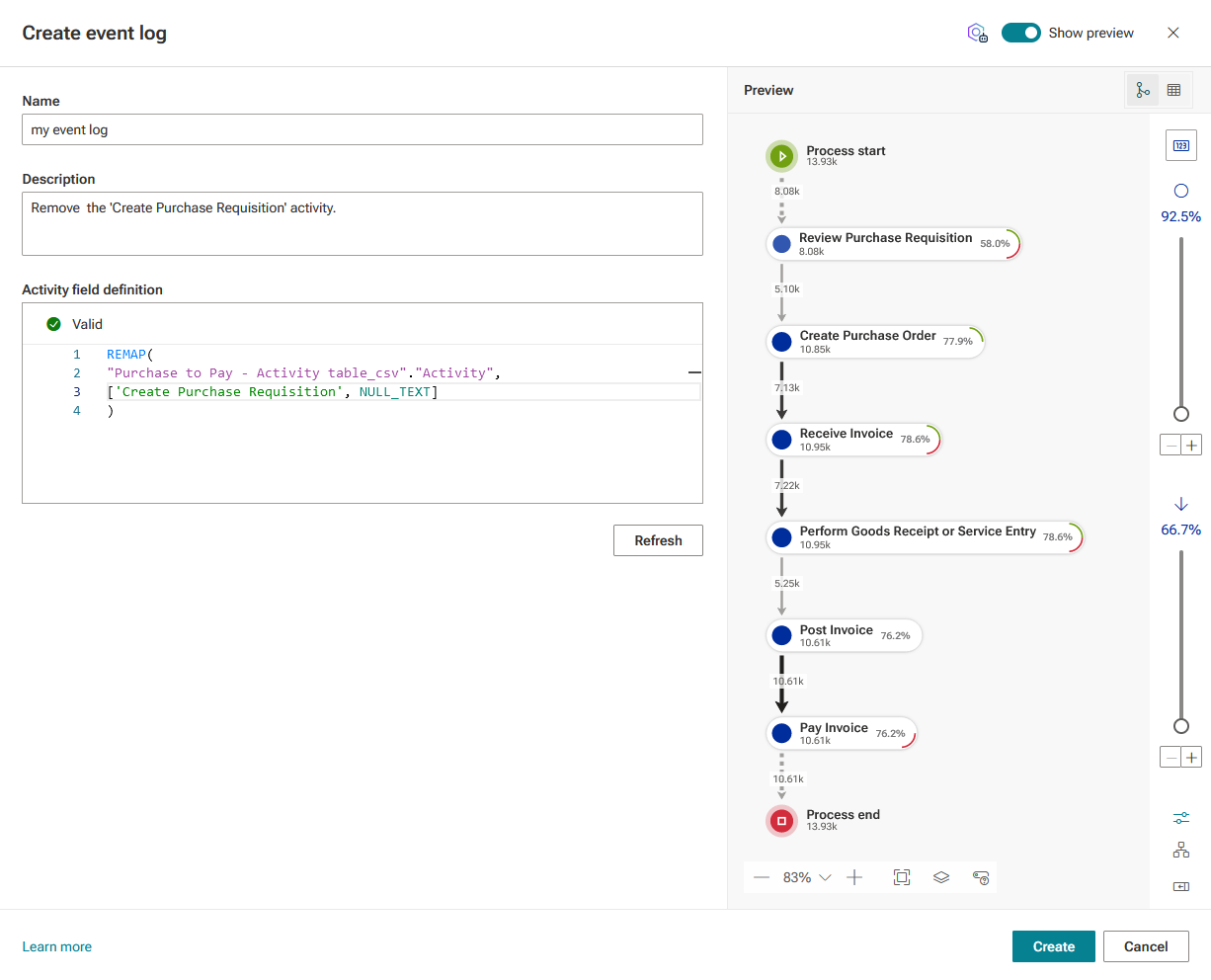Toggle the Show preview switch off
This screenshot has height=980, width=1211.
tap(1021, 33)
